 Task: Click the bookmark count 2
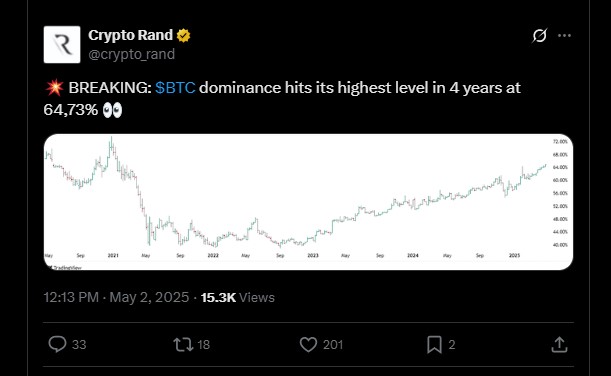pos(452,344)
